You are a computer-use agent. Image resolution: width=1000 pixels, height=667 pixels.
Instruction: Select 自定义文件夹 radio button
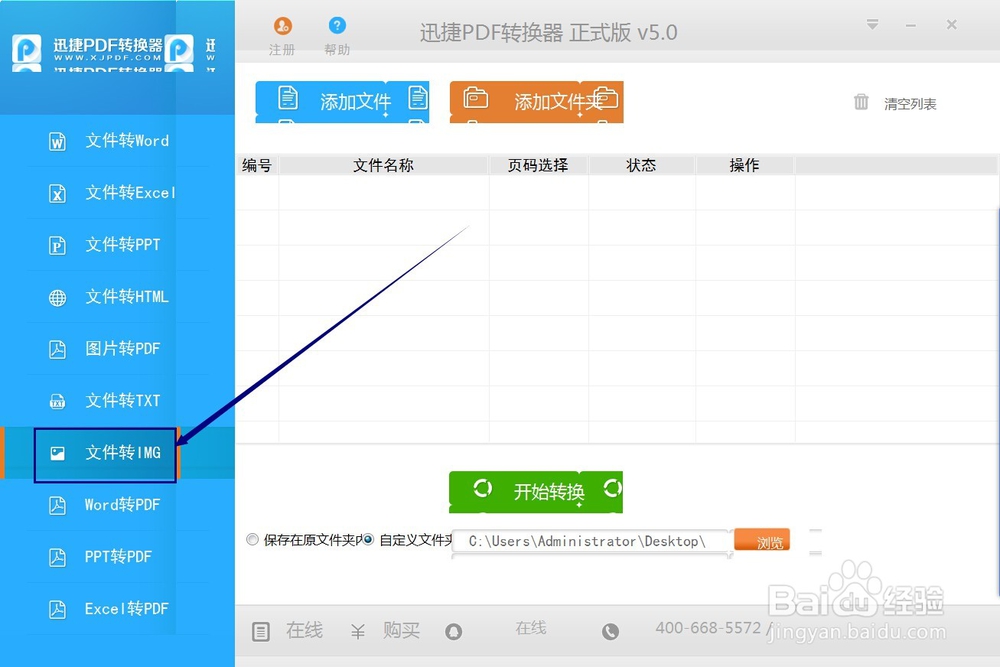(x=368, y=539)
